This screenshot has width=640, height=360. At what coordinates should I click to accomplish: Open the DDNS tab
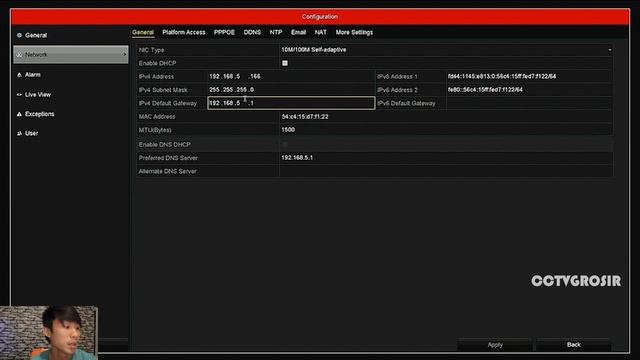(252, 32)
